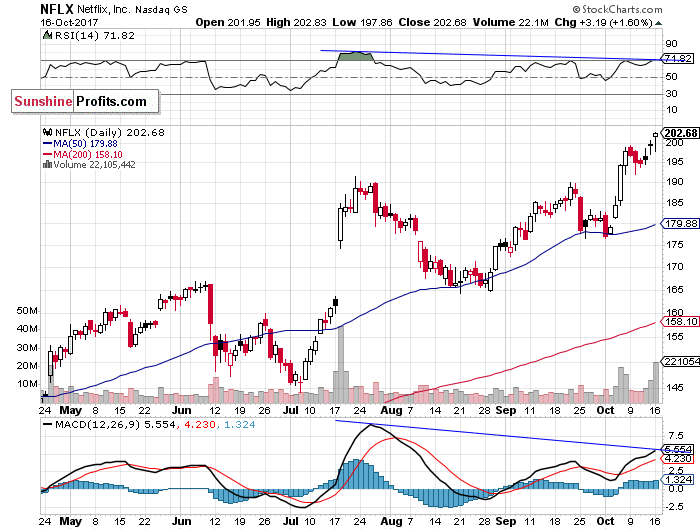The image size is (700, 530).
Task: Click the tall gray volume spike near July 17
Action: (342, 364)
